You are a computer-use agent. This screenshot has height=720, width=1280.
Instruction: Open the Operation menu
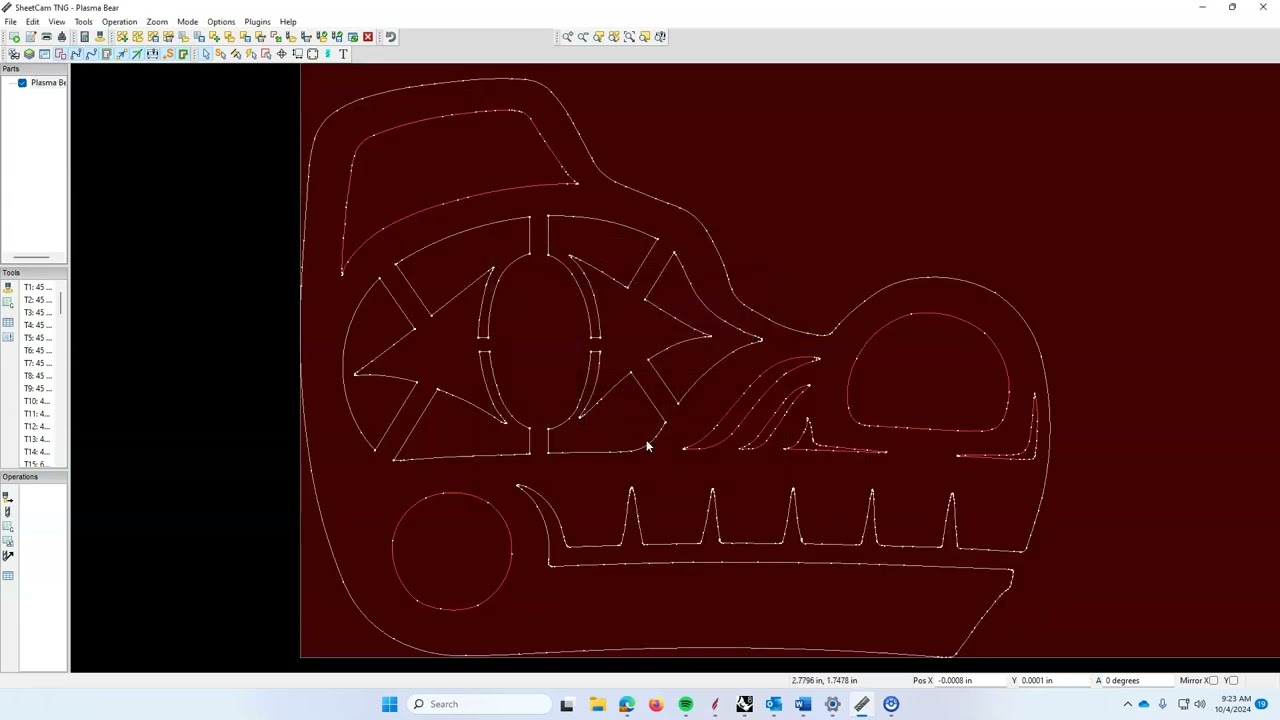[119, 21]
